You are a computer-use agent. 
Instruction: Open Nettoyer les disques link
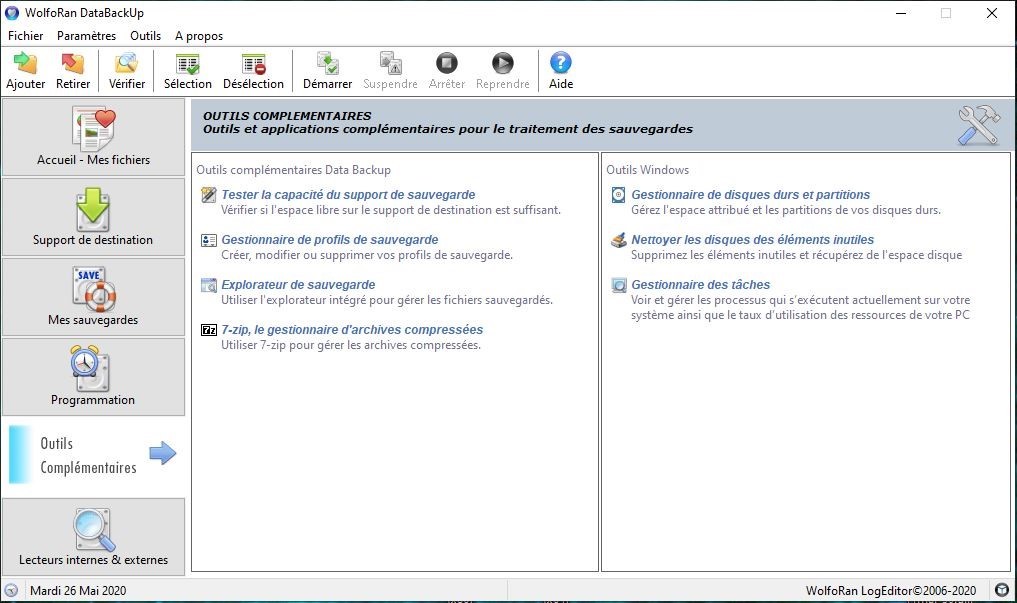(x=752, y=240)
